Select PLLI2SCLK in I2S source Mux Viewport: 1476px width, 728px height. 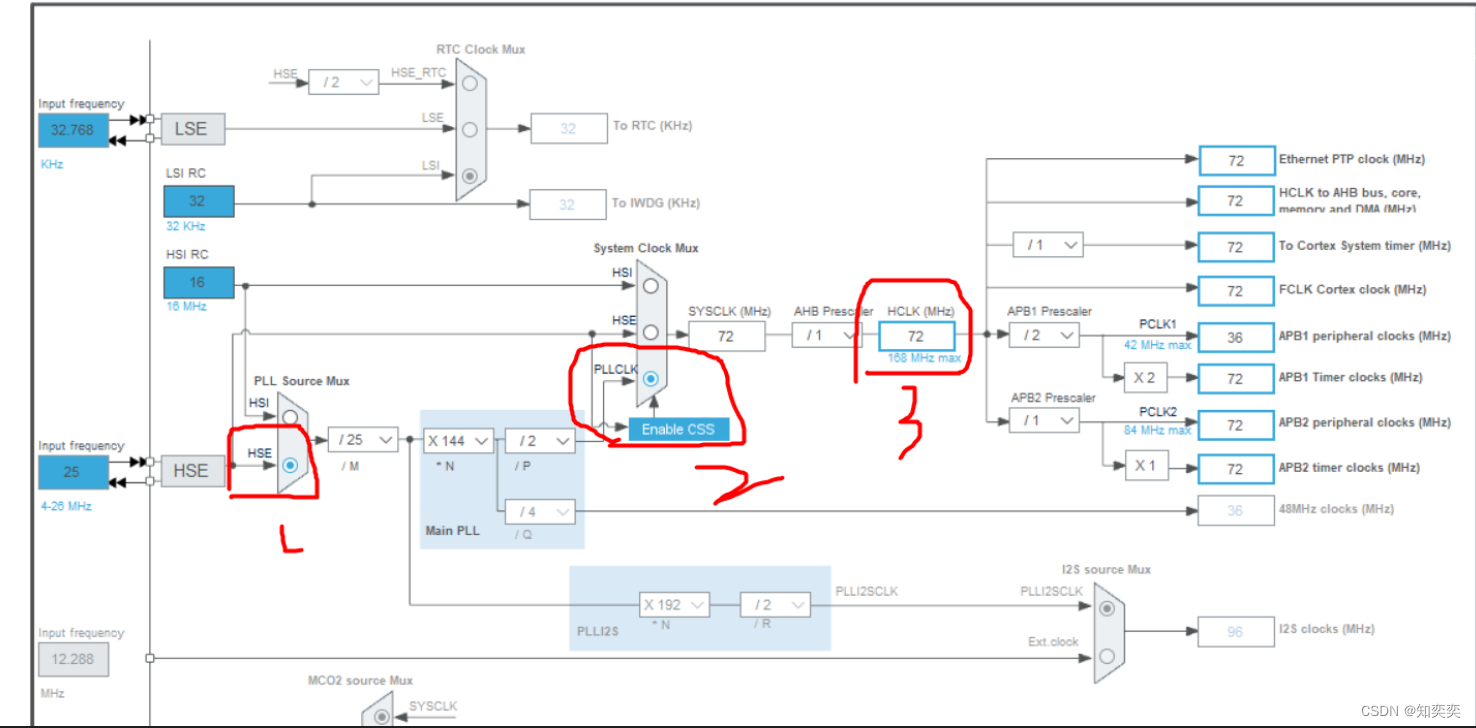point(1107,607)
